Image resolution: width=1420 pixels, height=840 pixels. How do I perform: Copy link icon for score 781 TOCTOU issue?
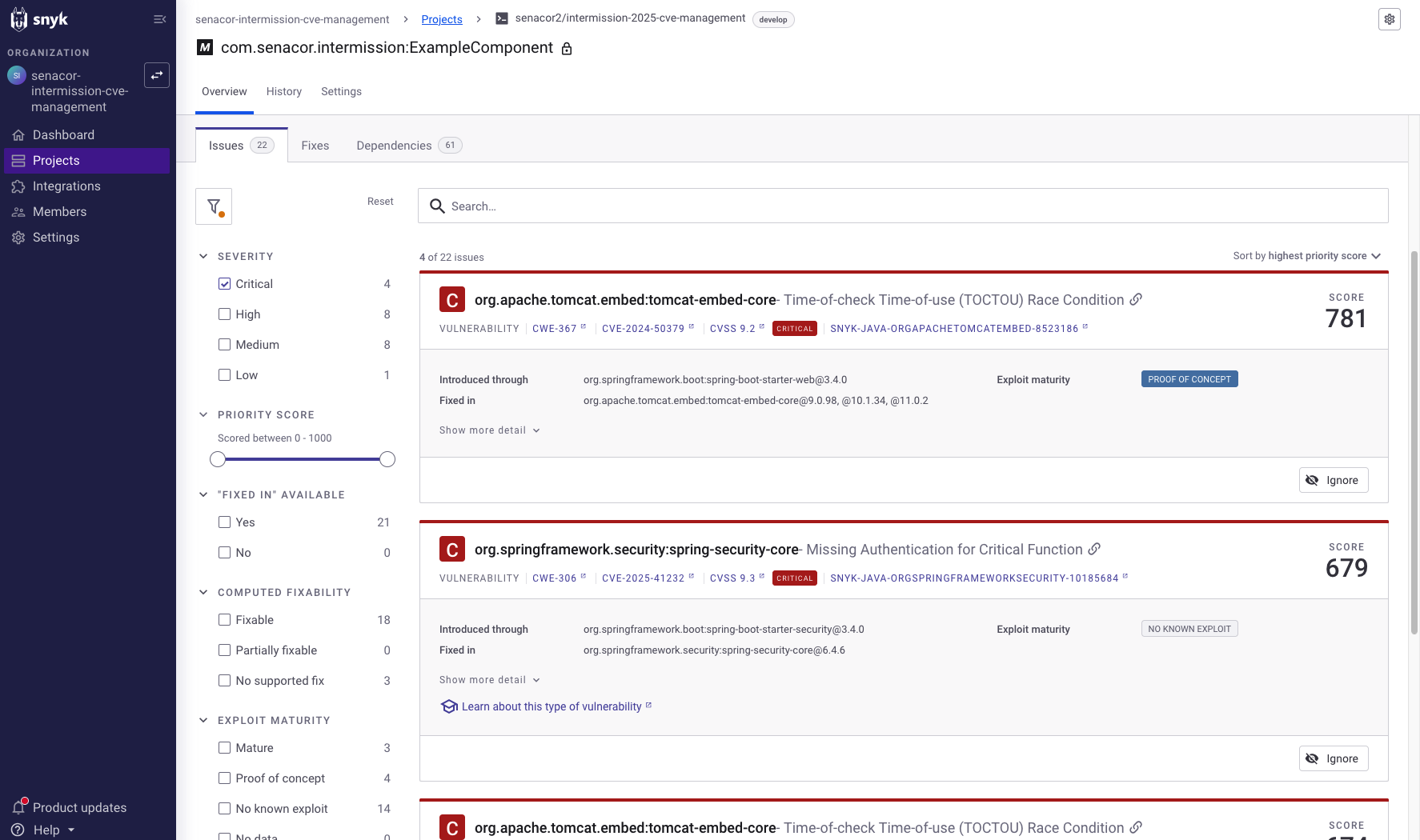point(1136,299)
